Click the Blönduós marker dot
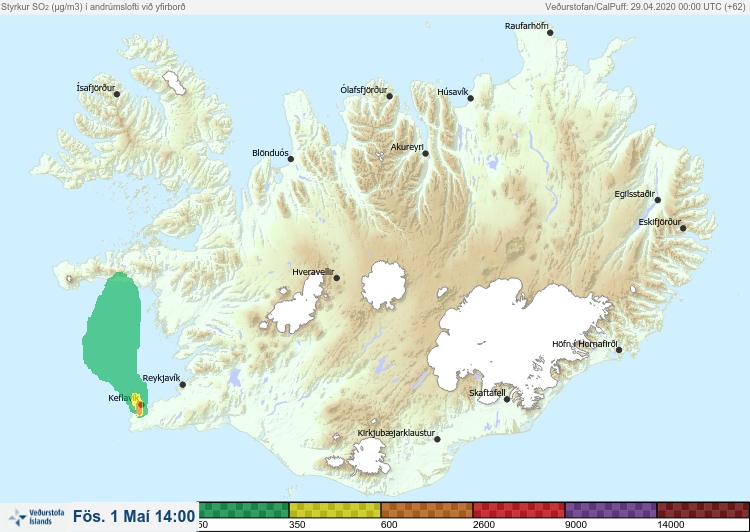Image resolution: width=750 pixels, height=532 pixels. (x=290, y=159)
